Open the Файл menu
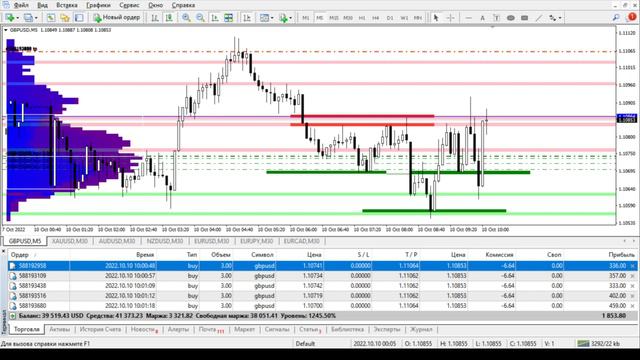The width and height of the screenshot is (640, 360). pyautogui.click(x=21, y=5)
